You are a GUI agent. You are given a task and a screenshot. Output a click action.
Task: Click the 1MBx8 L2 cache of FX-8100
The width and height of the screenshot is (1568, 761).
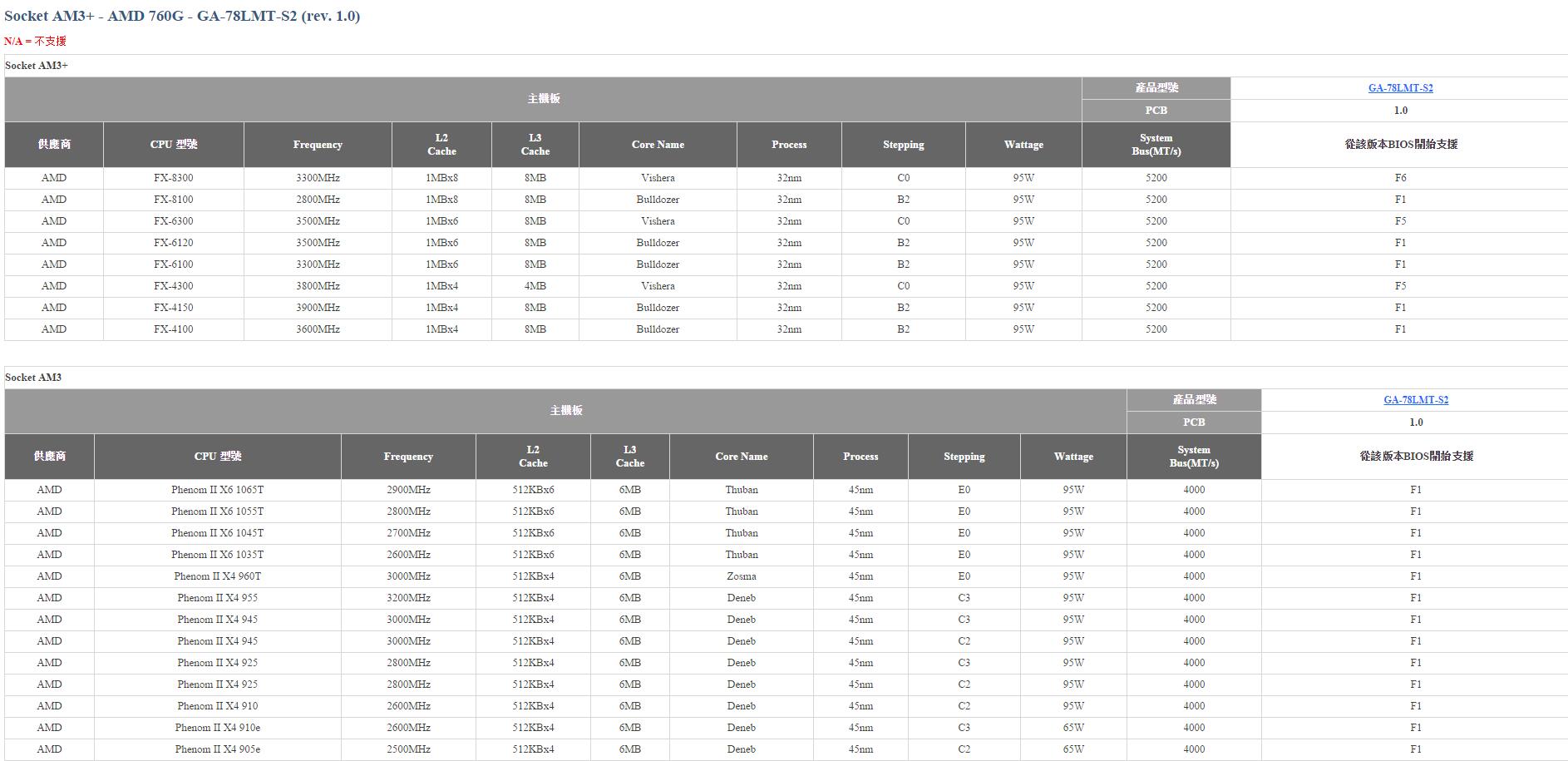click(441, 200)
